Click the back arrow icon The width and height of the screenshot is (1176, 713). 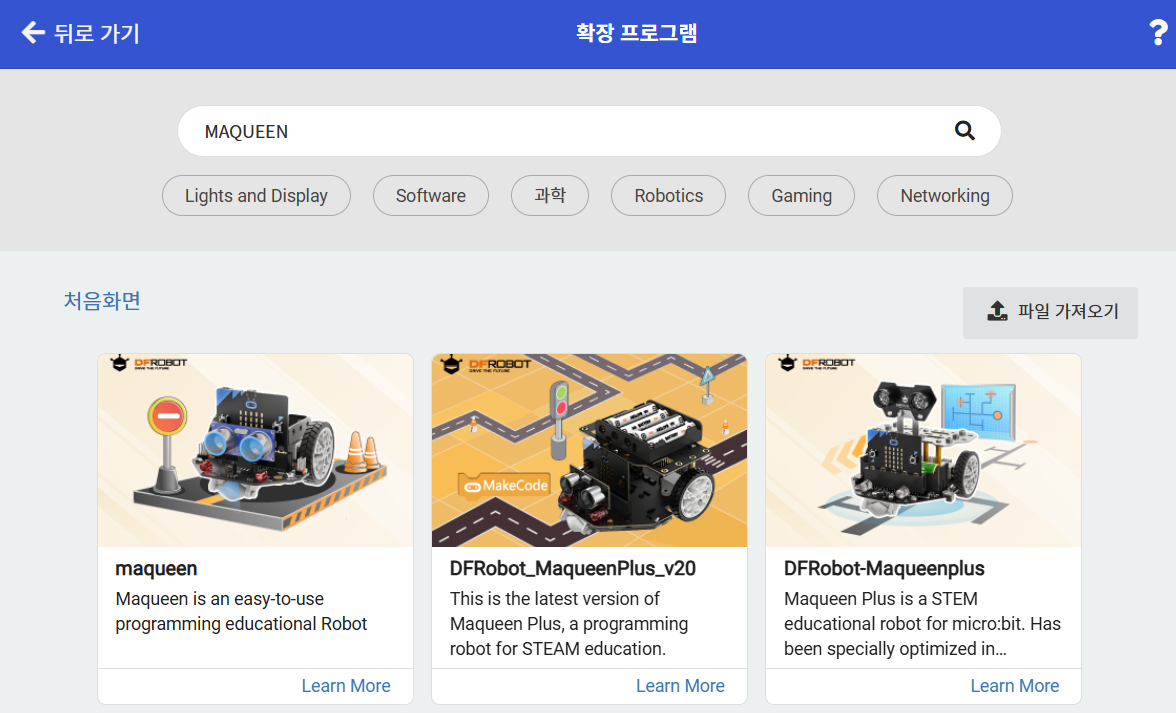(33, 32)
